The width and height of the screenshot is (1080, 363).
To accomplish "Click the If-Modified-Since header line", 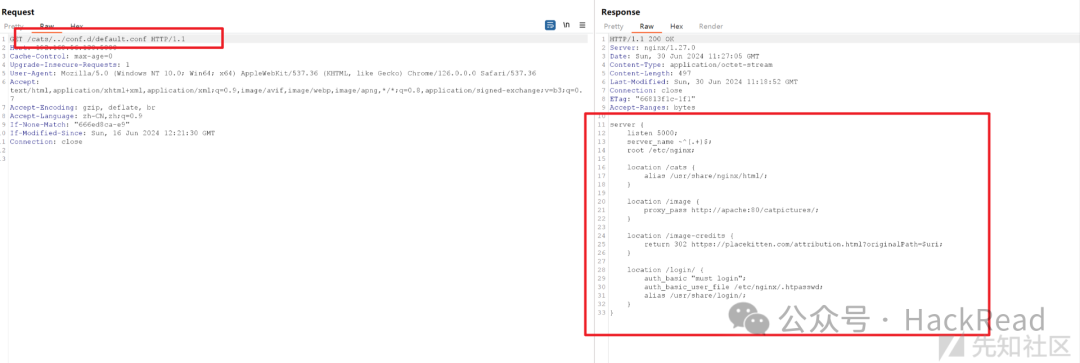I will point(112,133).
